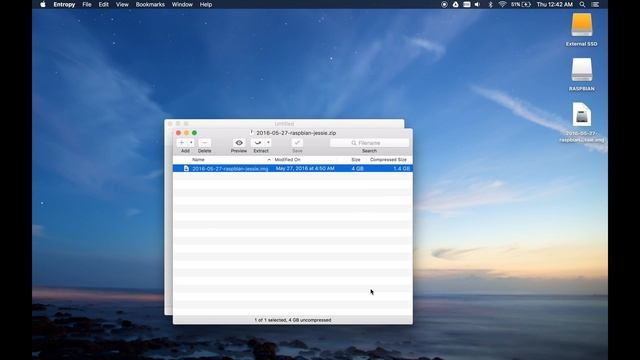Viewport: 640px width, 360px height.
Task: Click the Add plus button in toolbar
Action: [182, 143]
